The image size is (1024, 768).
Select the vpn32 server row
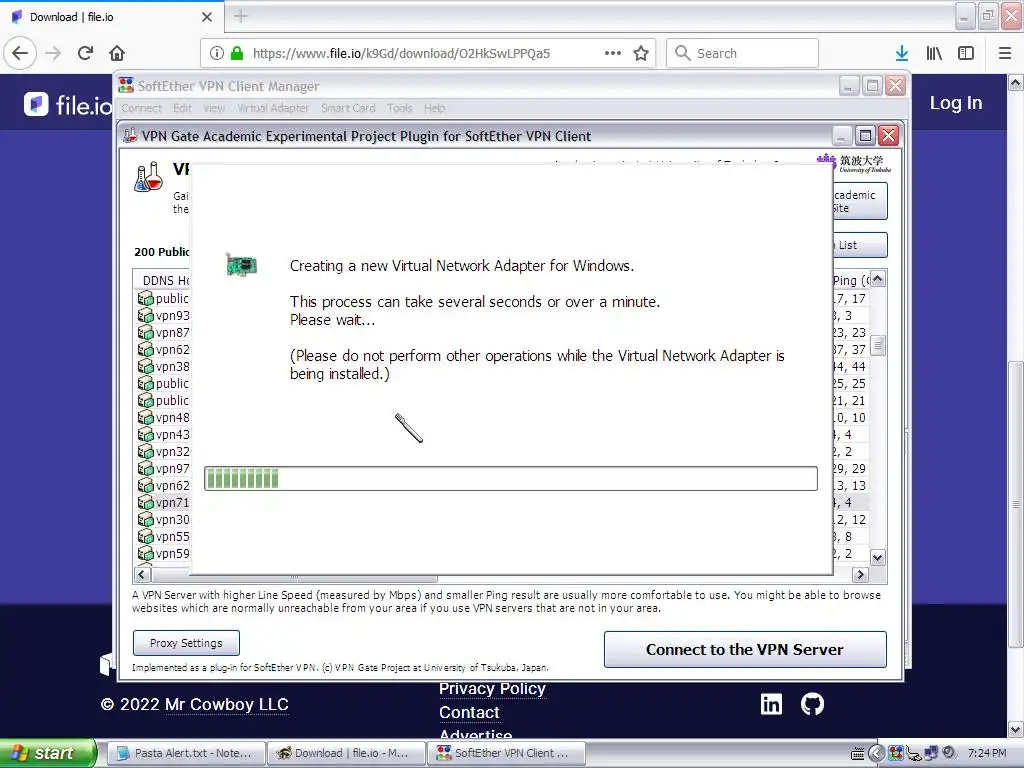(x=163, y=452)
